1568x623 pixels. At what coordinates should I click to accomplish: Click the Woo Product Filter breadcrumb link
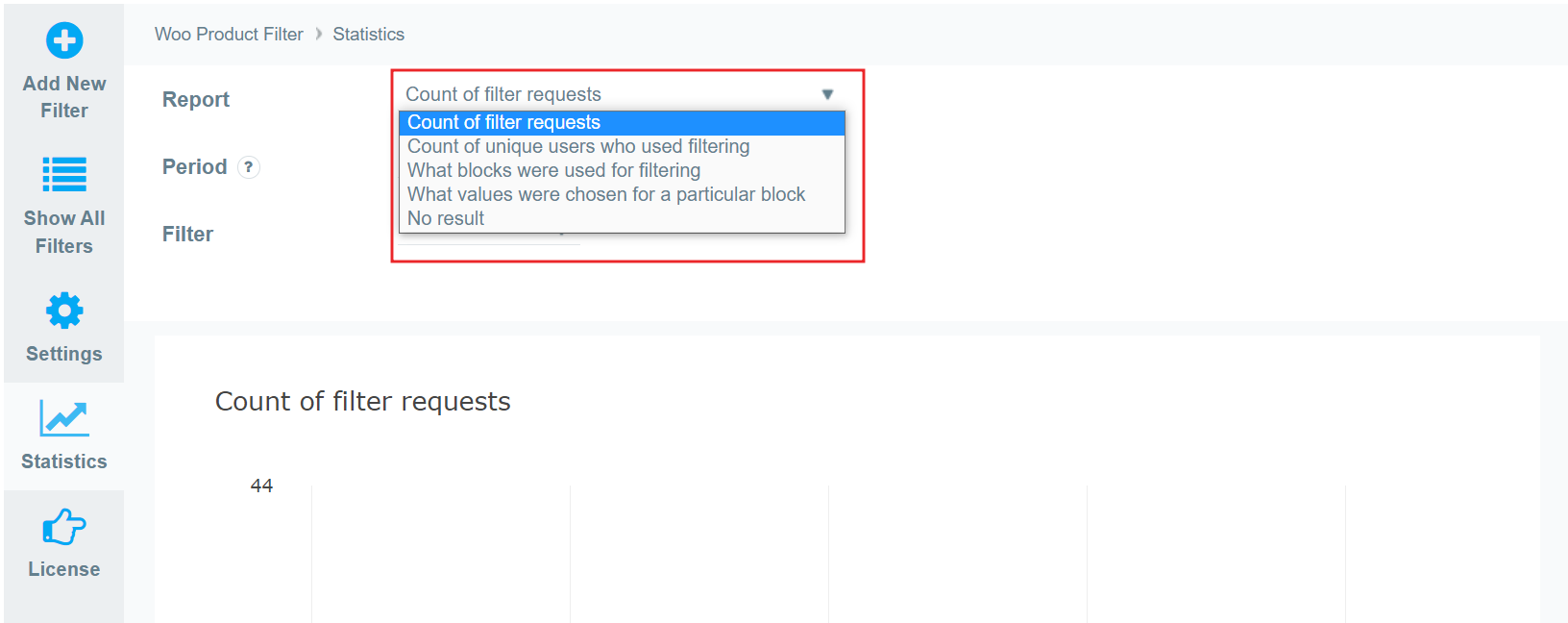229,35
